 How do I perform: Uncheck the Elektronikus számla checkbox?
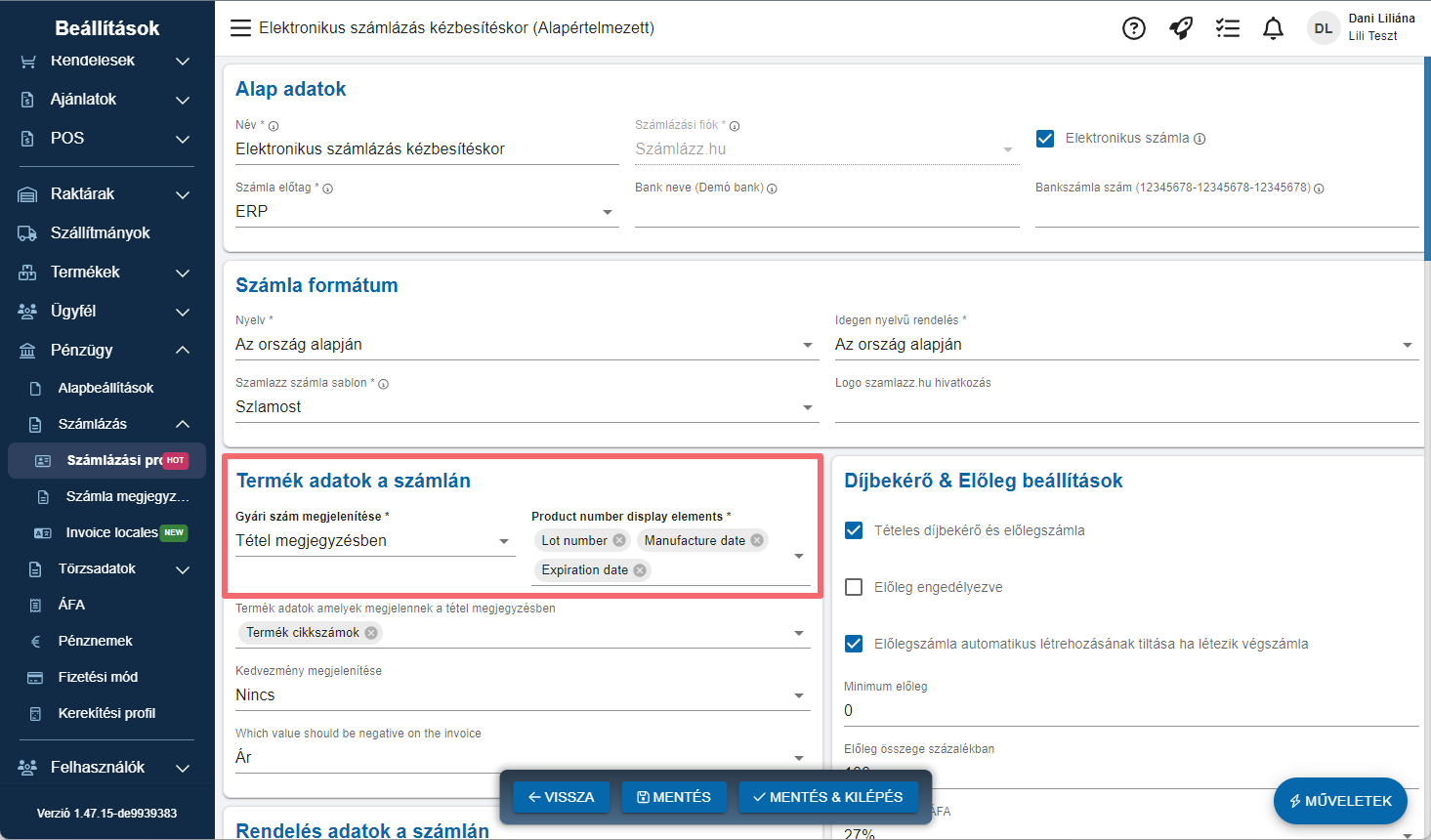[1045, 139]
